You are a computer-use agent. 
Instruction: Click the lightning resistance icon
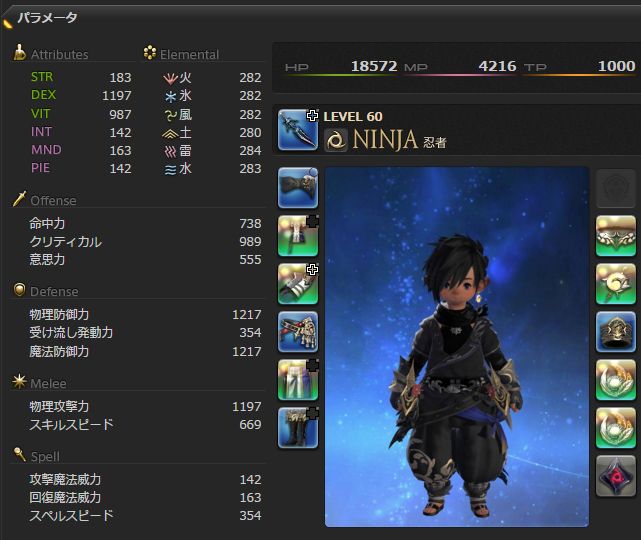(x=170, y=152)
